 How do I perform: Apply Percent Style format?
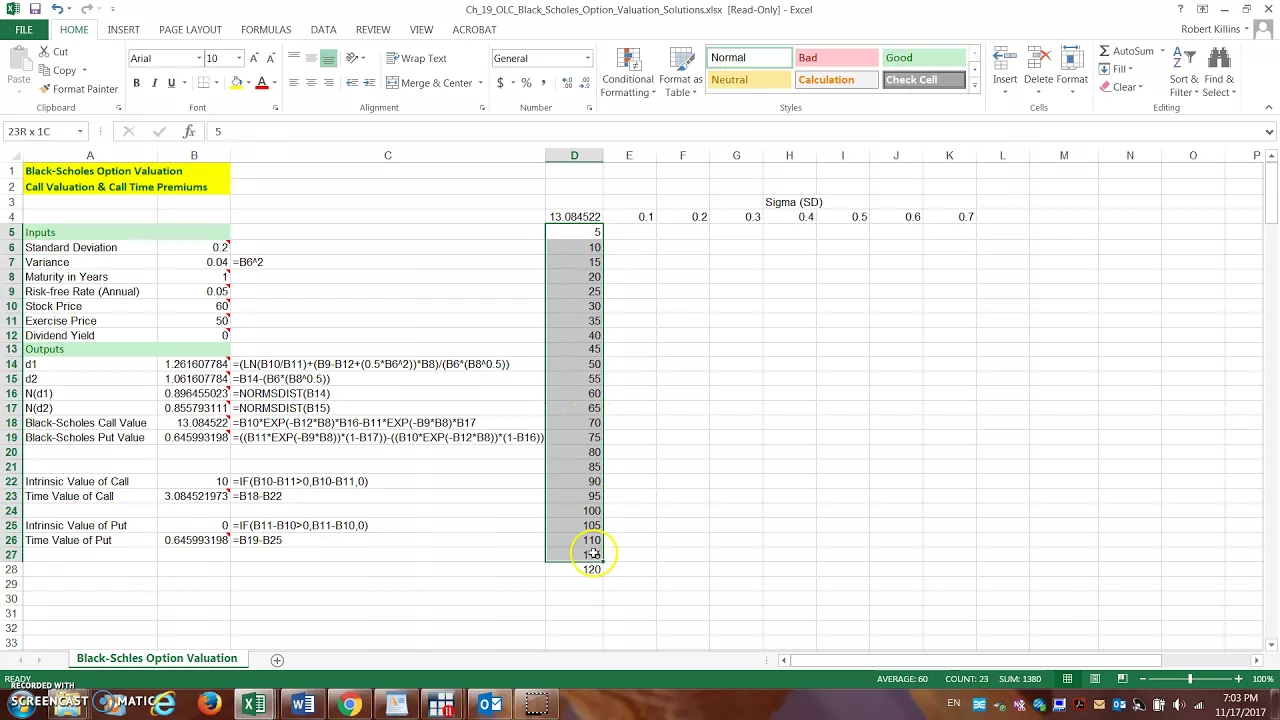526,83
